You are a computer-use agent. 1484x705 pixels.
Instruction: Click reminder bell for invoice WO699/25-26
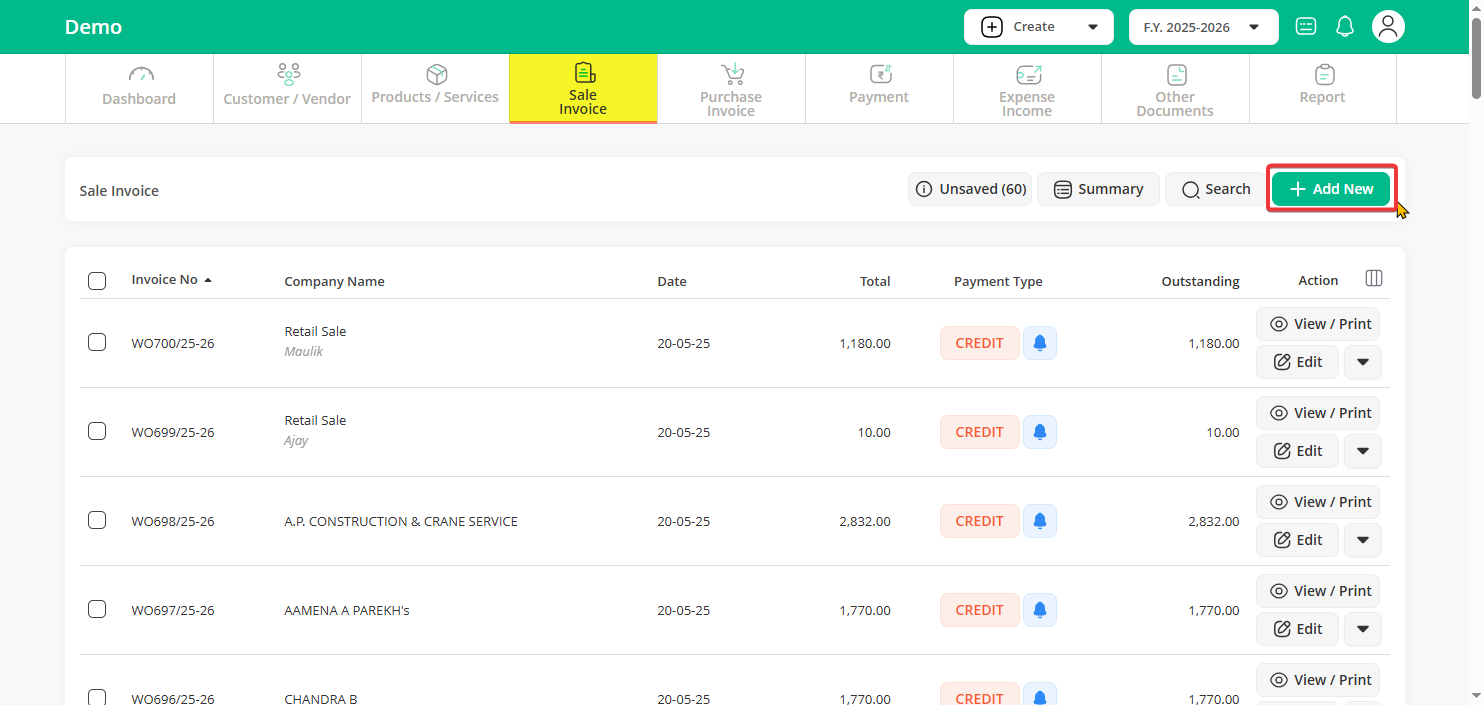tap(1040, 432)
